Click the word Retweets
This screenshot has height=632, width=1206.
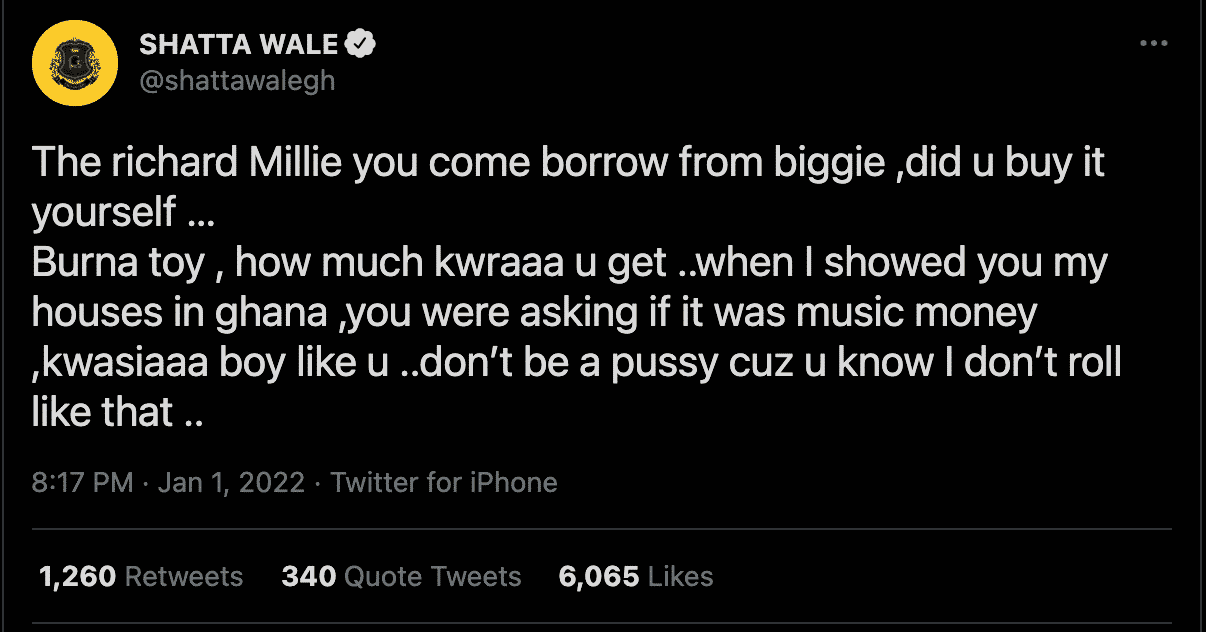[184, 577]
